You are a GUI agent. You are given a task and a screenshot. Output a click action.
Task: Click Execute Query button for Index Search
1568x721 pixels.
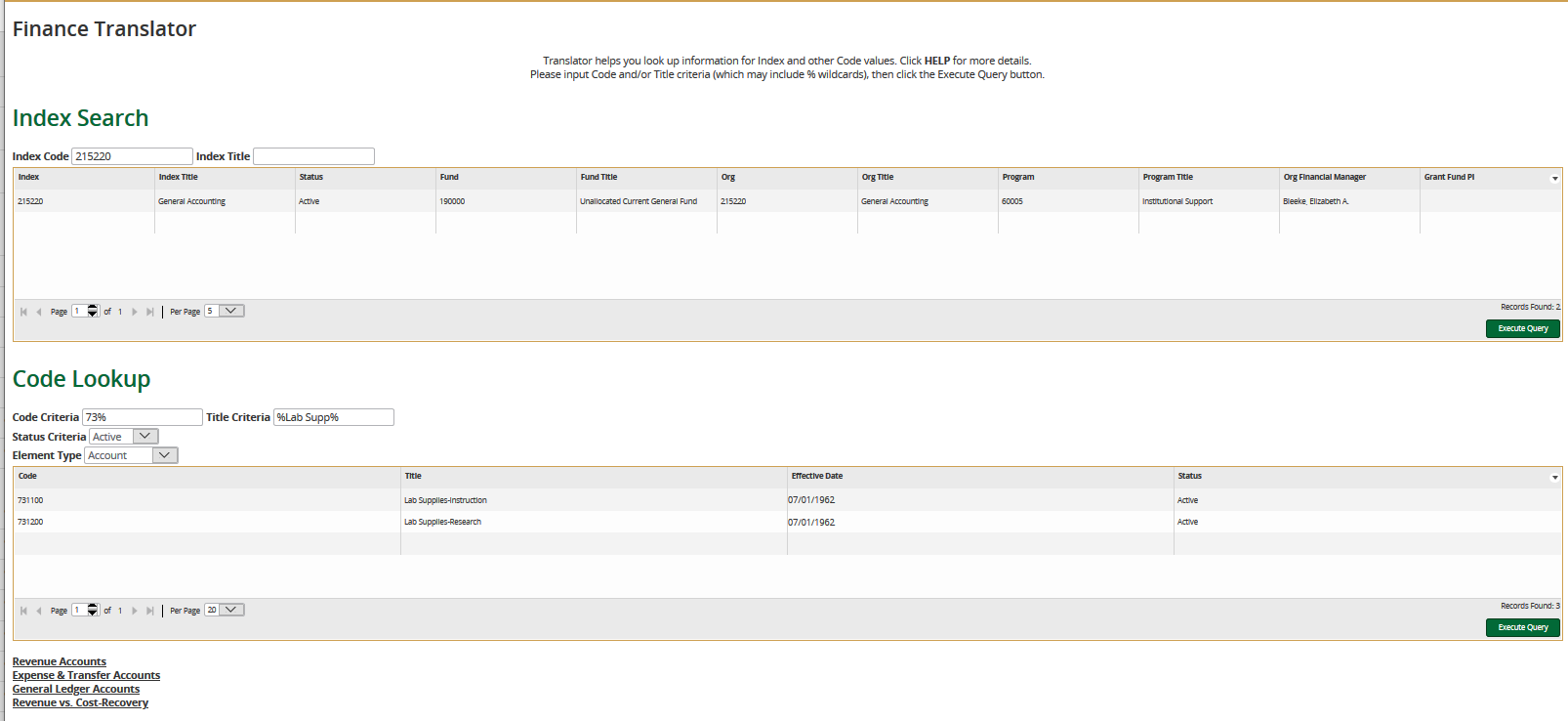[1522, 328]
